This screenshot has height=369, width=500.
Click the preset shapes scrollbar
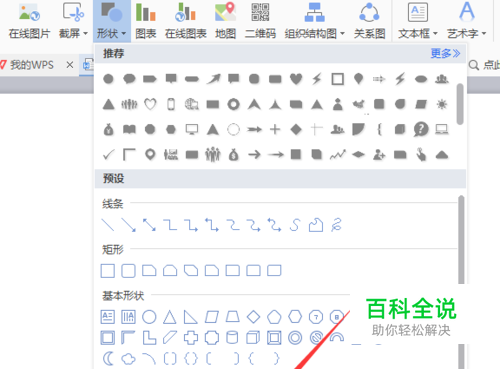tap(461, 240)
